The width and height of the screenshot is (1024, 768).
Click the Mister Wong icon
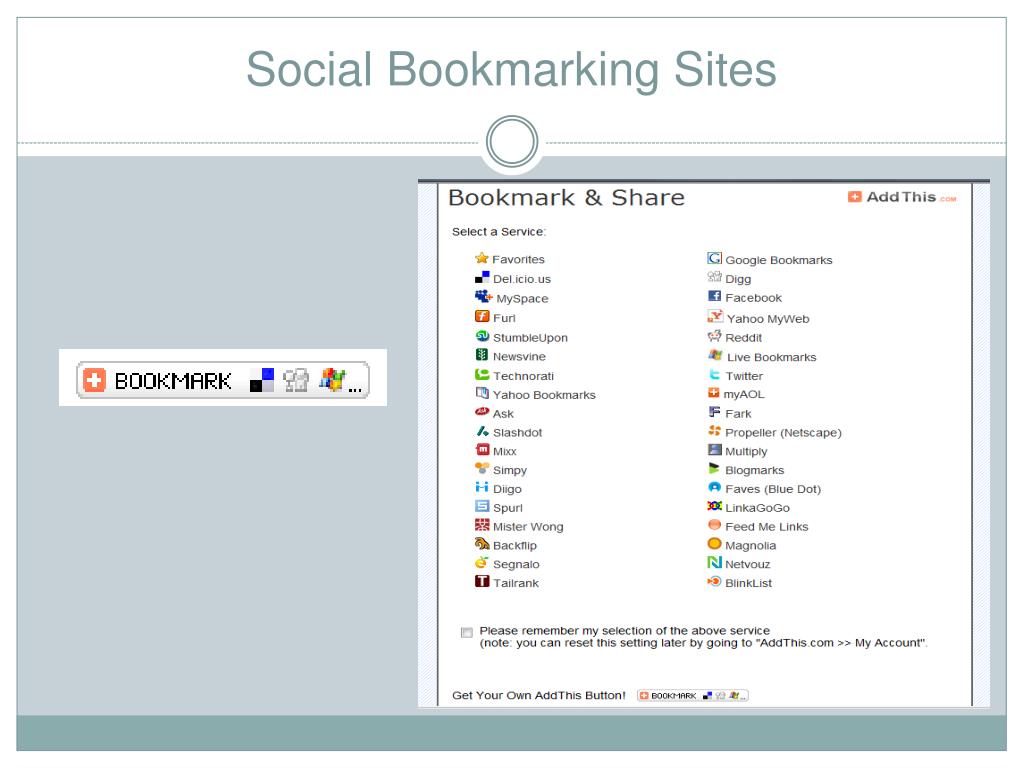point(482,525)
